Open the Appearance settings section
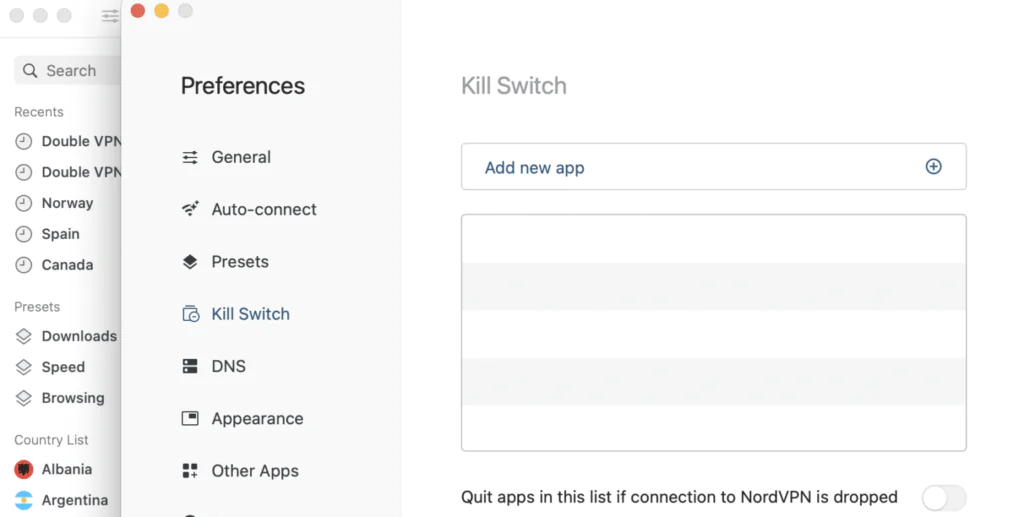 point(257,418)
